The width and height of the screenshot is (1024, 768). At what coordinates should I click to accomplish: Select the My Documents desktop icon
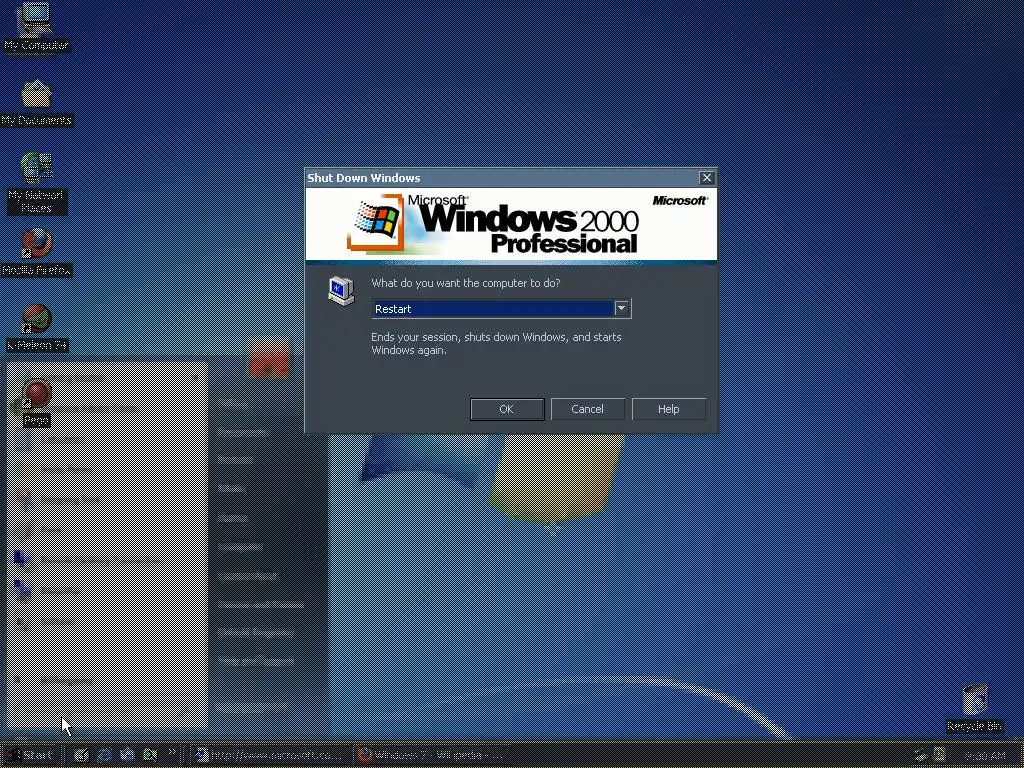coord(37,103)
